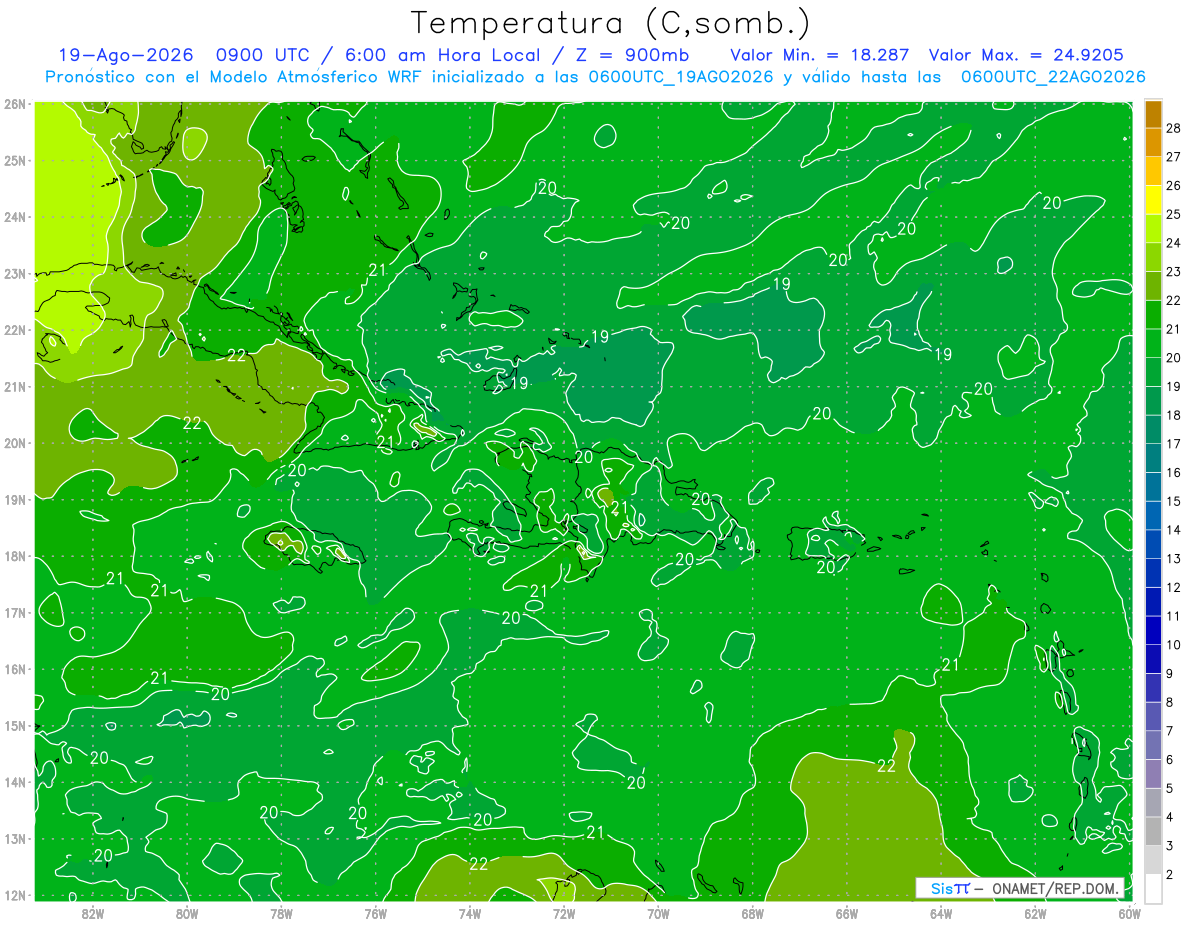Click longitude axis label 66W
Viewport: 1200px width, 927px height.
(x=846, y=913)
